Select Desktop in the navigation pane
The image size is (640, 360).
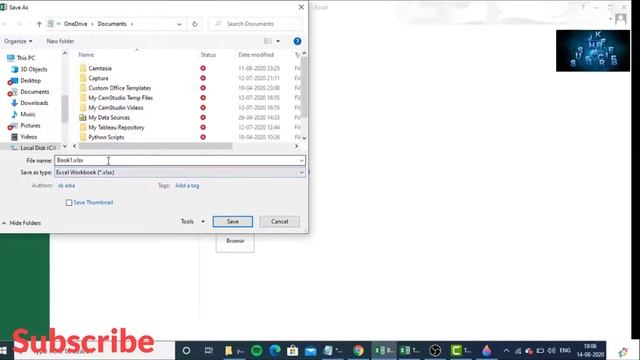tap(26, 81)
